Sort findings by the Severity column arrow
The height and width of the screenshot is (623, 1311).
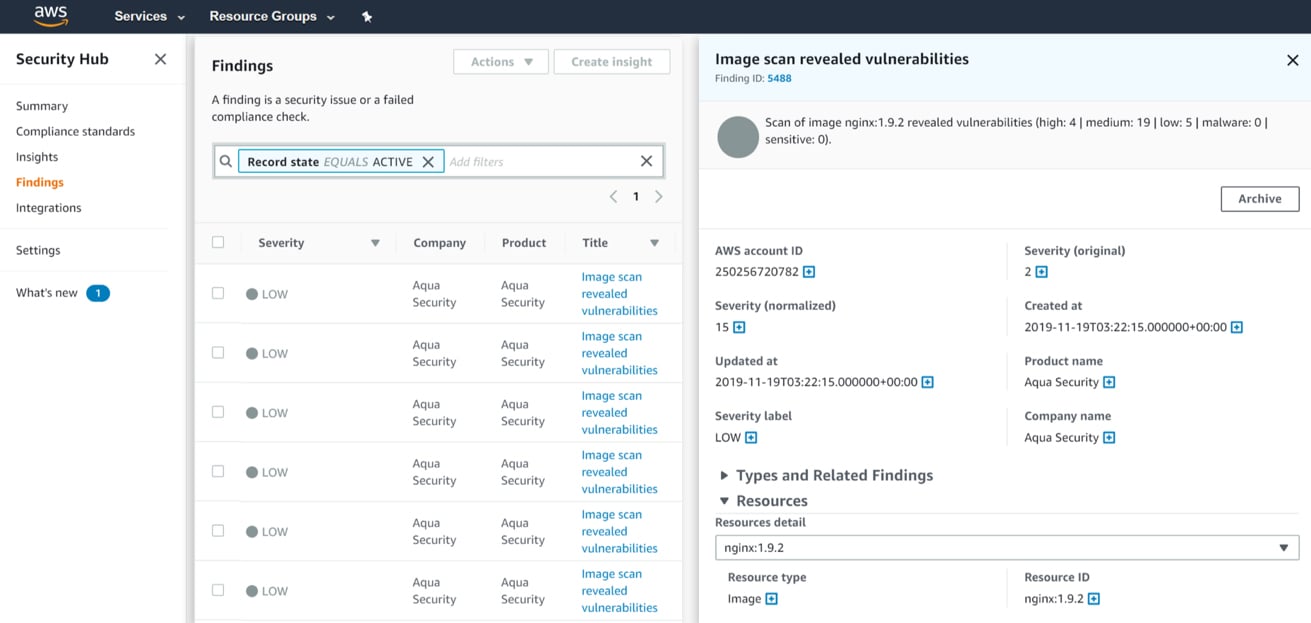[x=375, y=243]
